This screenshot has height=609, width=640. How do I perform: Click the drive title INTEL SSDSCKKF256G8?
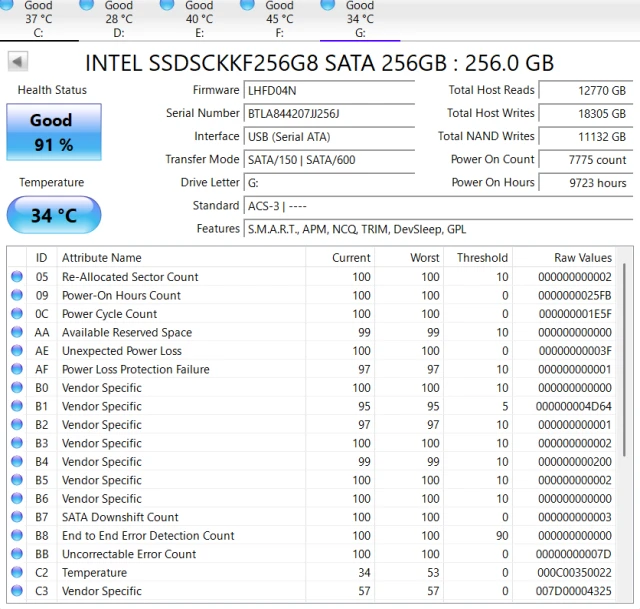click(x=319, y=63)
